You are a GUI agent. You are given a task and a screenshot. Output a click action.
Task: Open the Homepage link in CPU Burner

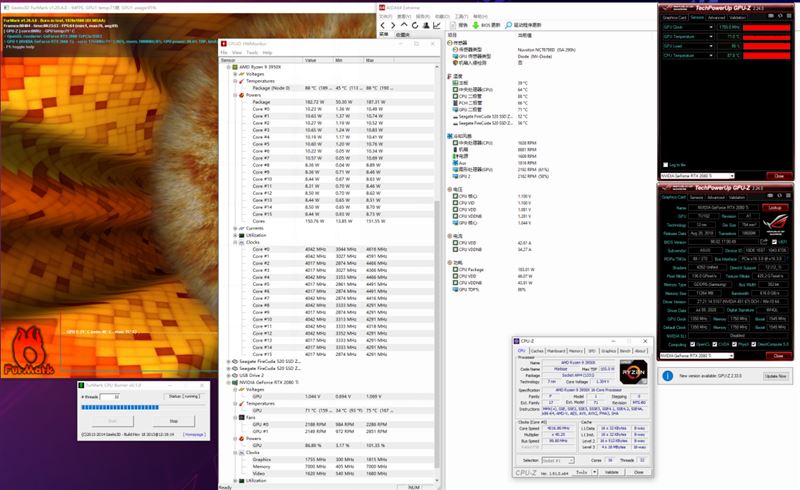point(194,434)
